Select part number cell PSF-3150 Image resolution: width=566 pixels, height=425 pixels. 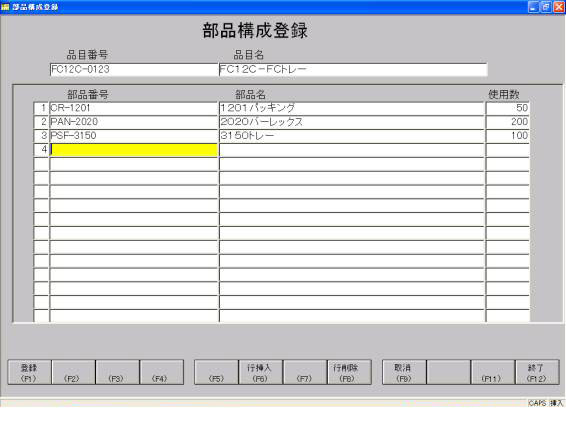point(134,136)
